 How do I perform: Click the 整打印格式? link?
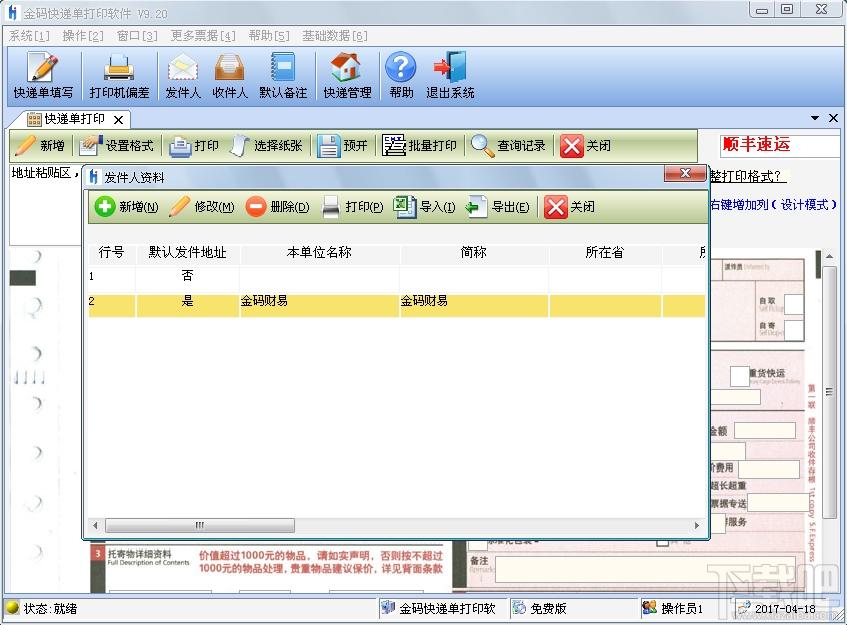(746, 177)
